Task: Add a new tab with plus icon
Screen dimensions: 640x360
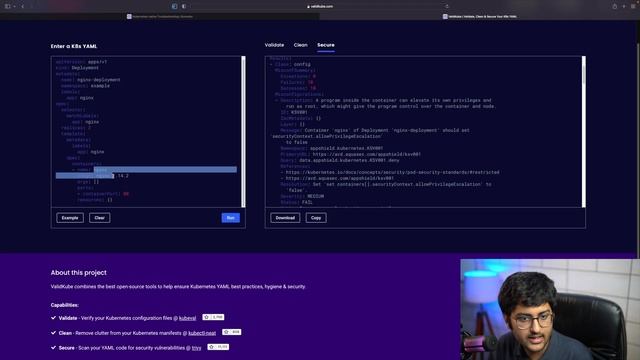Action: [x=624, y=7]
